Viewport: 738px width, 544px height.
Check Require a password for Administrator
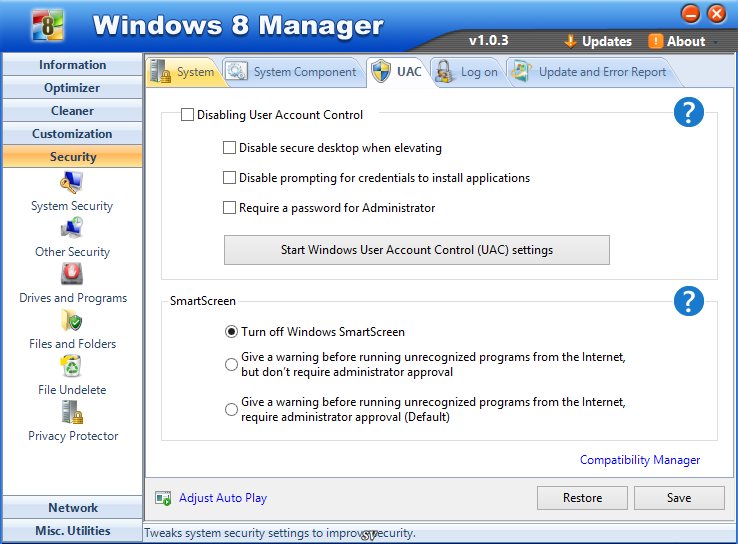[x=229, y=208]
